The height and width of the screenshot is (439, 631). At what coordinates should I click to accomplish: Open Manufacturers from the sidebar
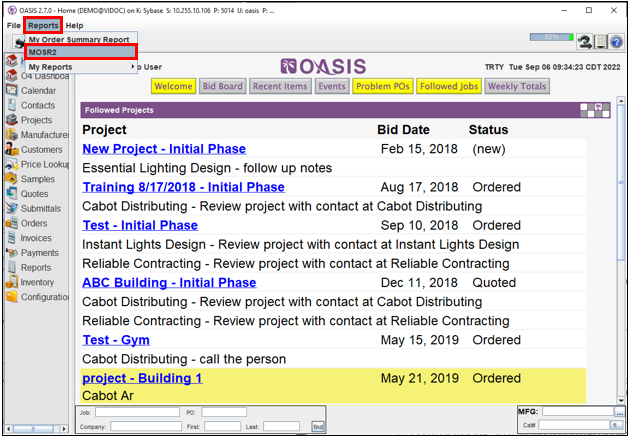37,135
